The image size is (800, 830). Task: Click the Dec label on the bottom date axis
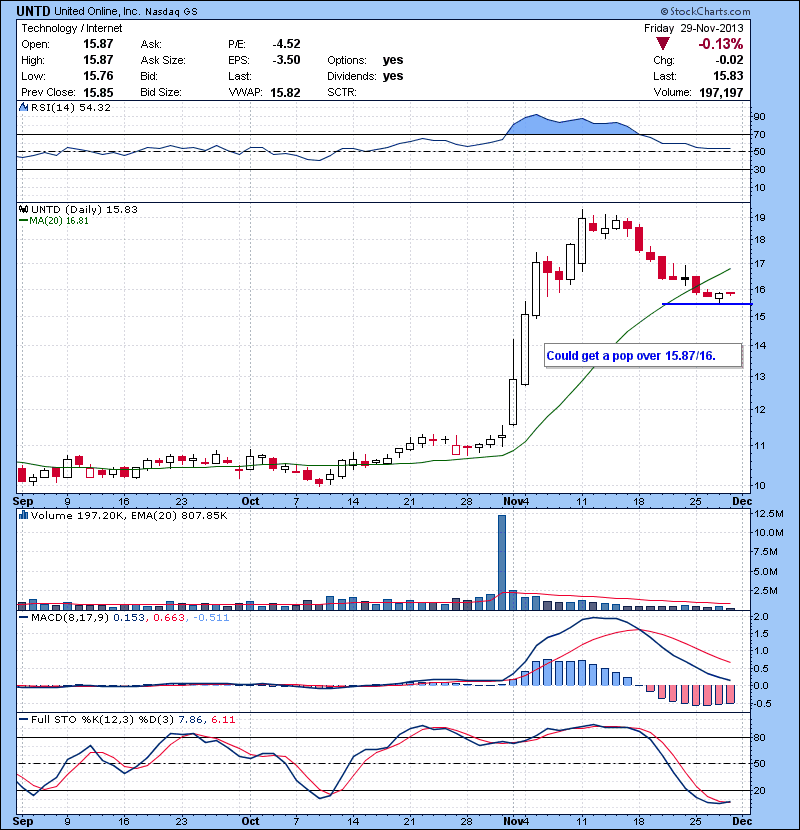pos(742,821)
